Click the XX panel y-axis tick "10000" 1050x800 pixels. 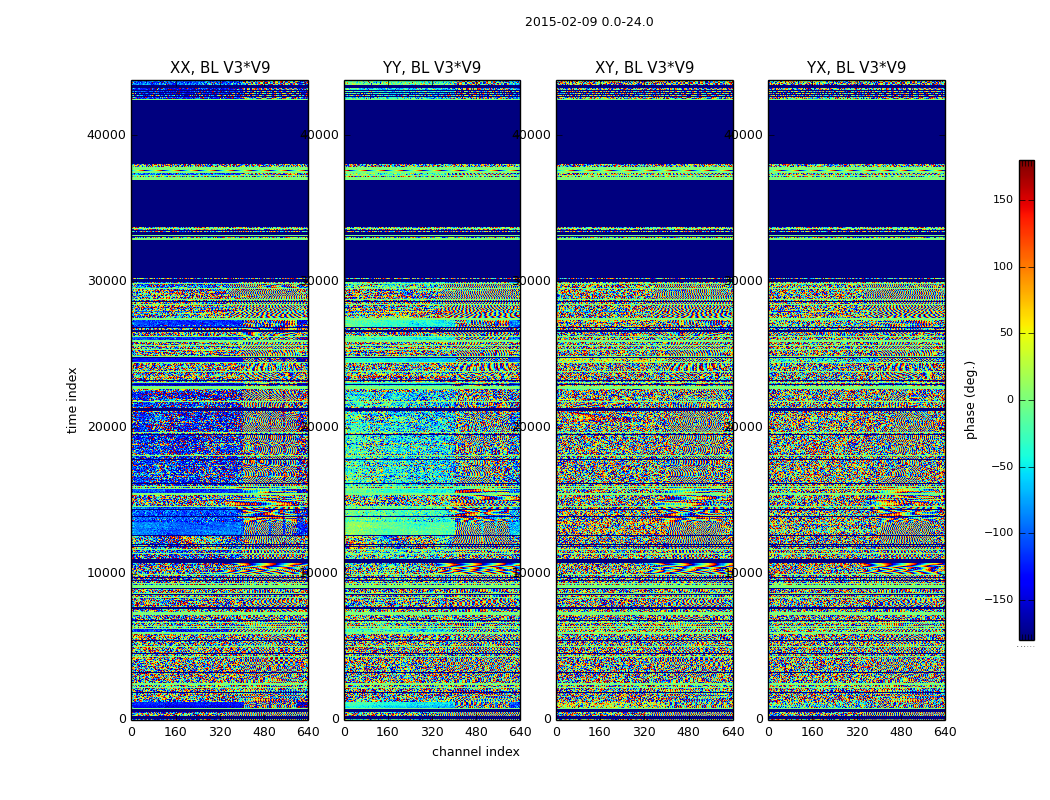click(x=106, y=572)
